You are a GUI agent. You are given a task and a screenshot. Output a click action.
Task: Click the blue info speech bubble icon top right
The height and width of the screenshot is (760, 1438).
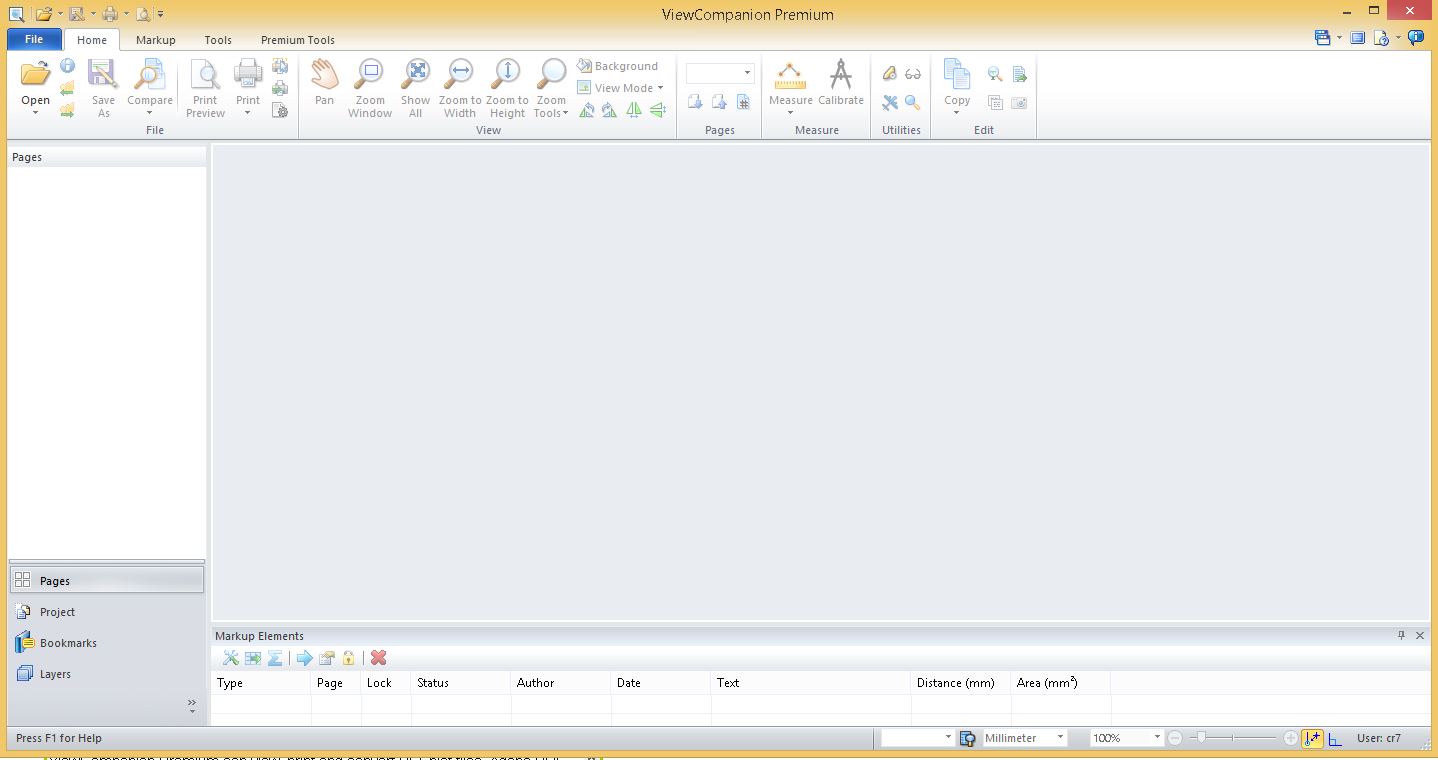(1416, 38)
